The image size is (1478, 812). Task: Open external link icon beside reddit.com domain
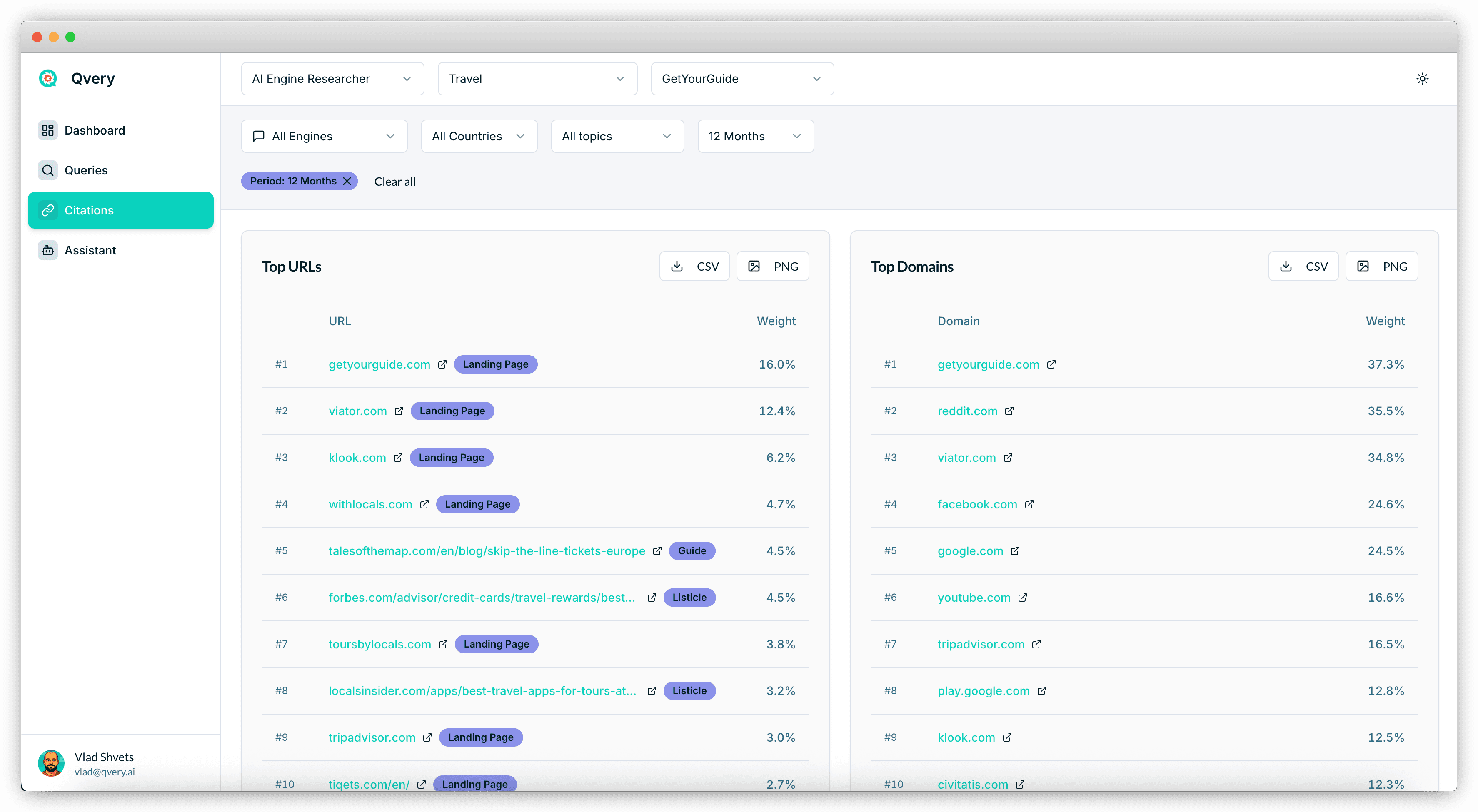coord(1009,411)
